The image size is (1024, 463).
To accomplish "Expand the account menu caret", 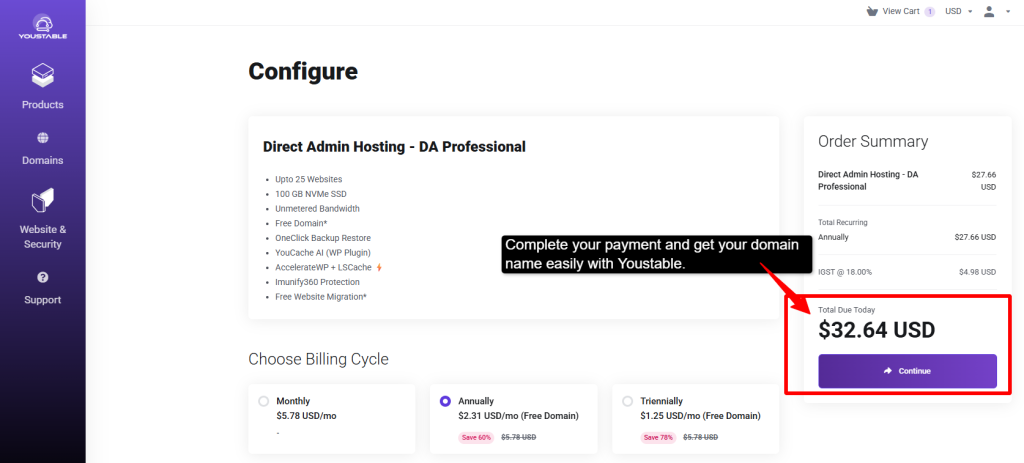I will [1008, 12].
